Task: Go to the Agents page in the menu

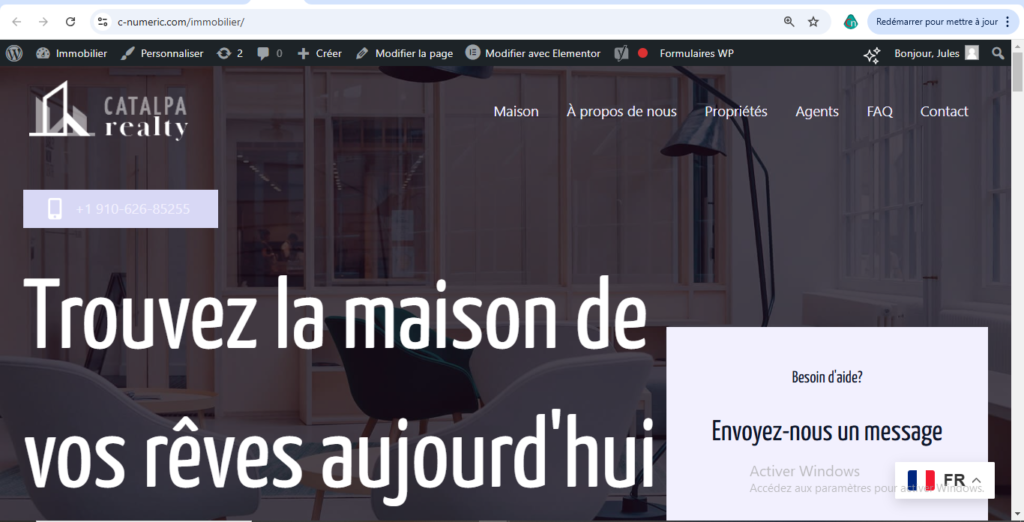Action: coord(817,111)
